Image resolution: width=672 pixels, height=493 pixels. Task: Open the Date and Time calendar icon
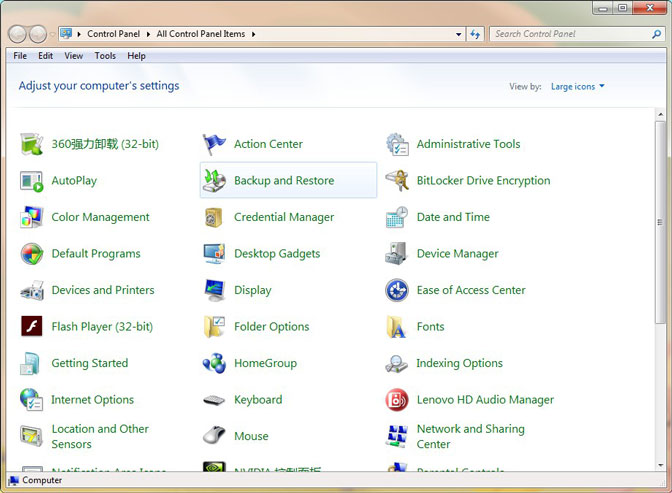[397, 217]
